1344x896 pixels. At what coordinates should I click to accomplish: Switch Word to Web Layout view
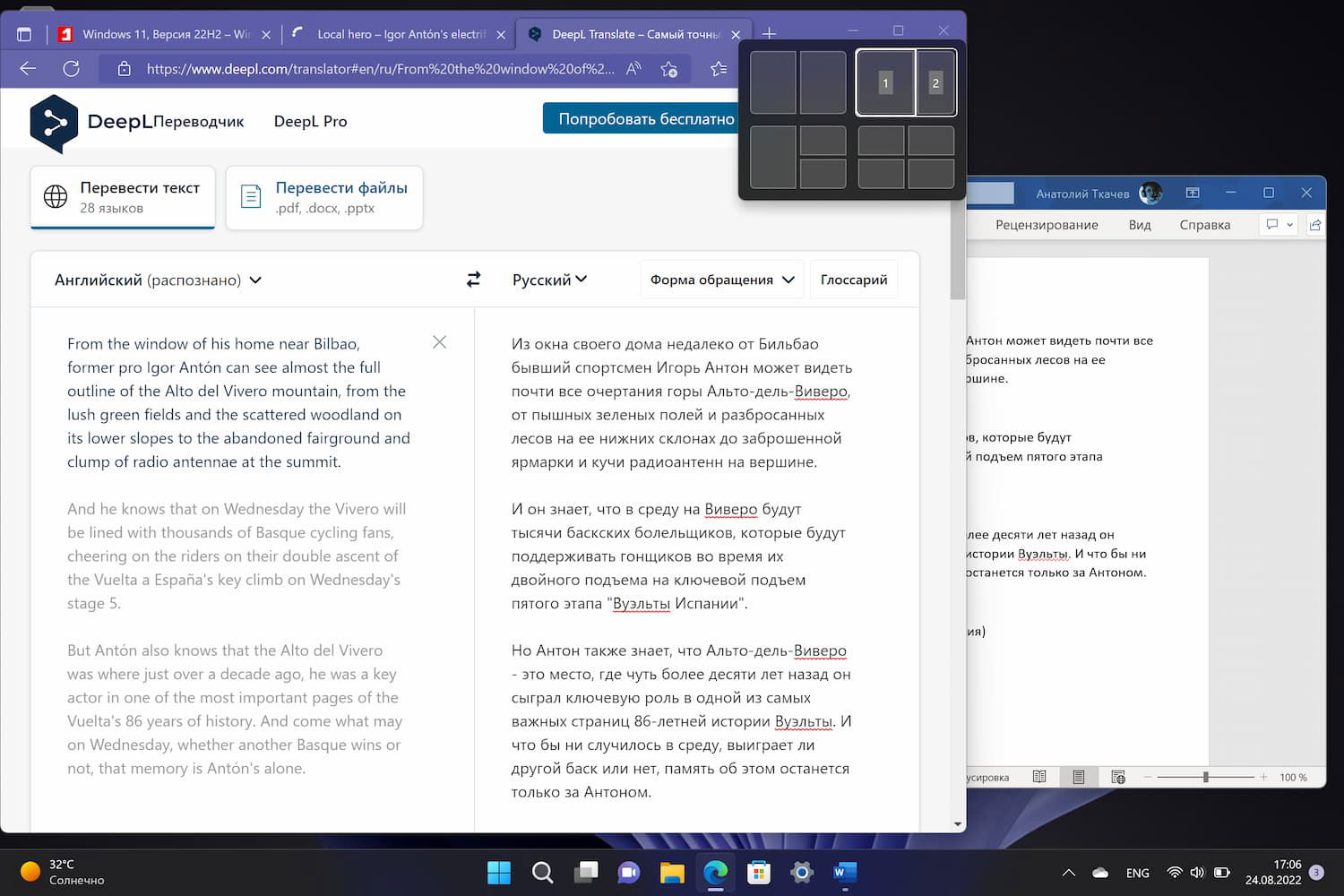click(1118, 777)
